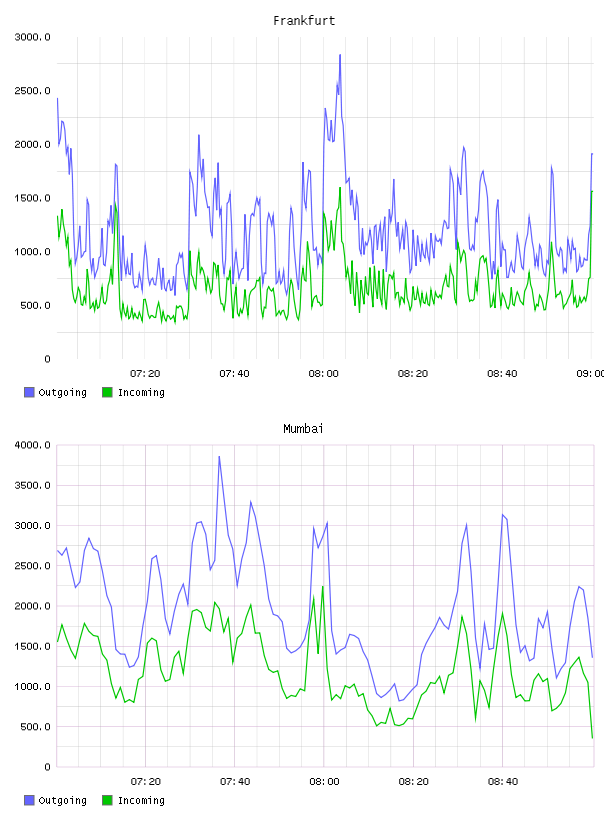Click the Mumbai chart title
608x816 pixels.
pos(303,429)
